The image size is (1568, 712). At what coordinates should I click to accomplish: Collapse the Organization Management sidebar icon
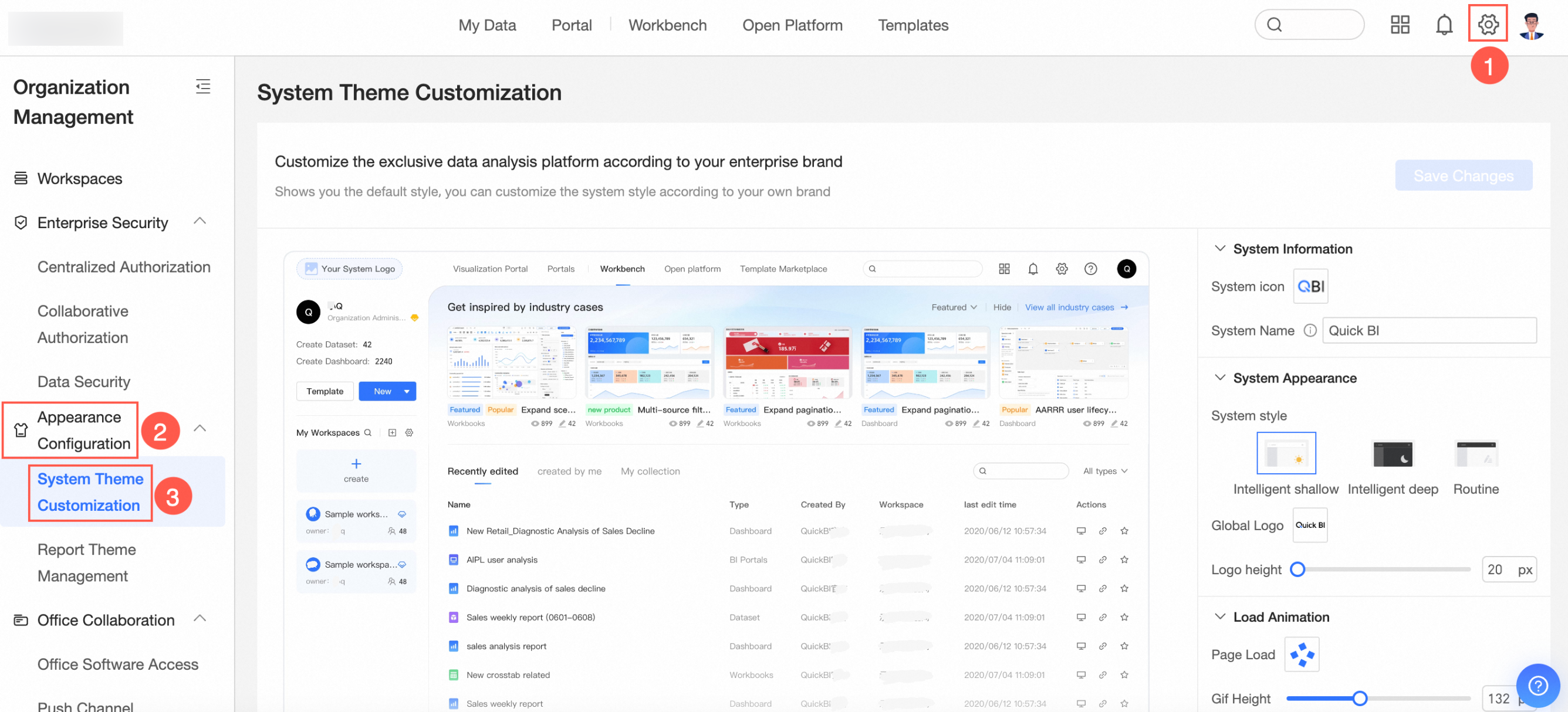pyautogui.click(x=202, y=86)
